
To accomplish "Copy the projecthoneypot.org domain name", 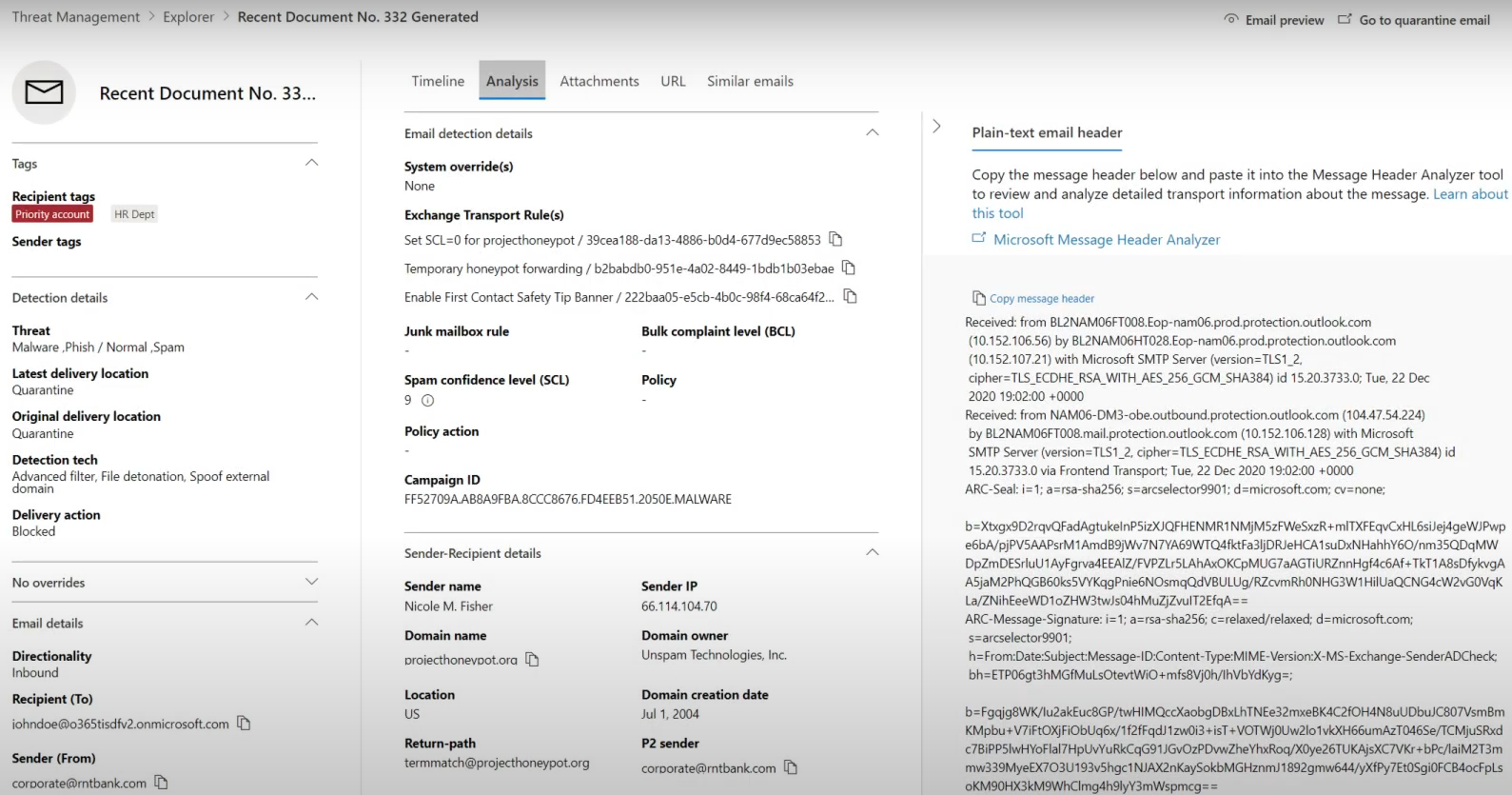I will tap(532, 659).
